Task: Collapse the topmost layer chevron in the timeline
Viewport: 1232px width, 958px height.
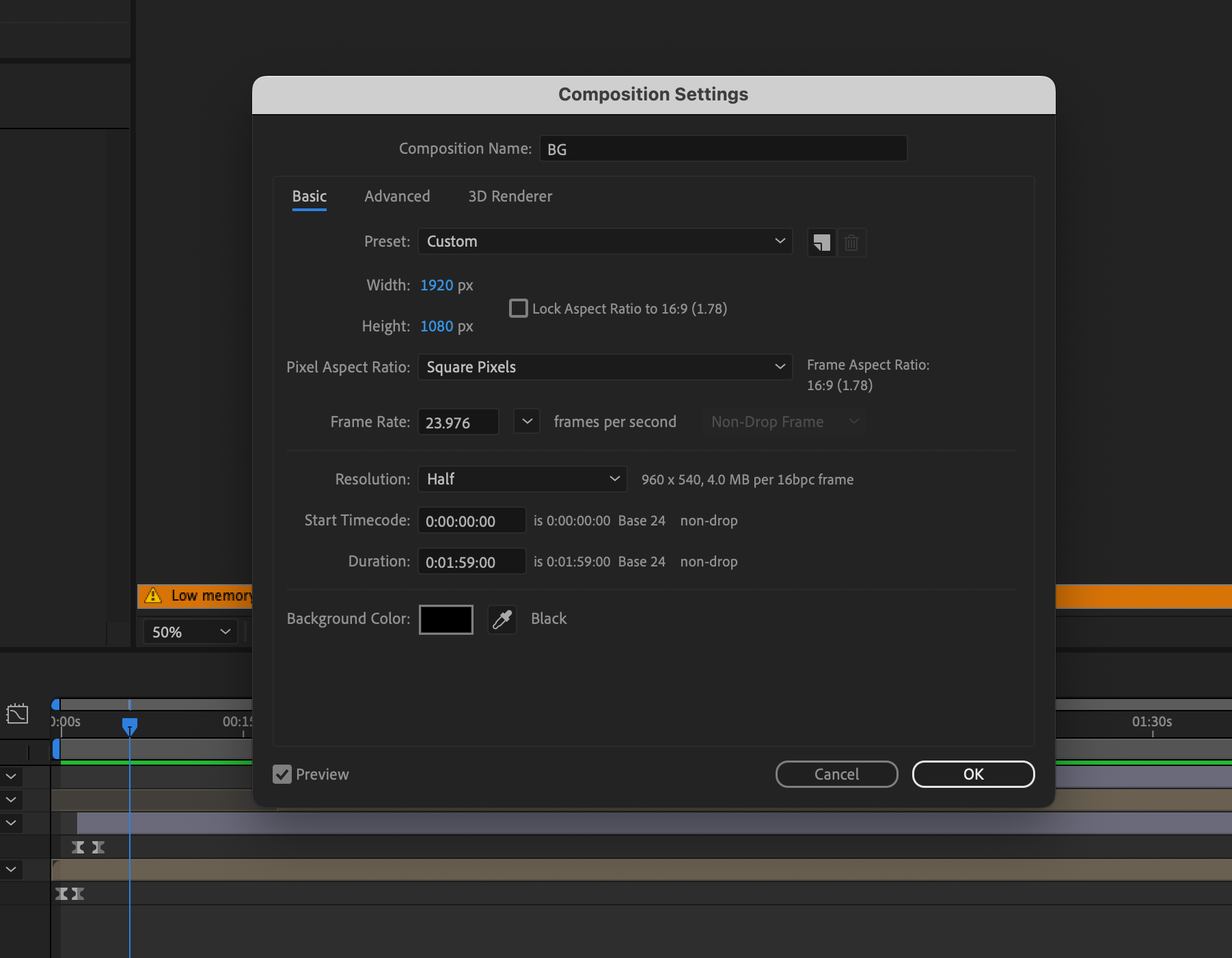Action: [x=10, y=776]
